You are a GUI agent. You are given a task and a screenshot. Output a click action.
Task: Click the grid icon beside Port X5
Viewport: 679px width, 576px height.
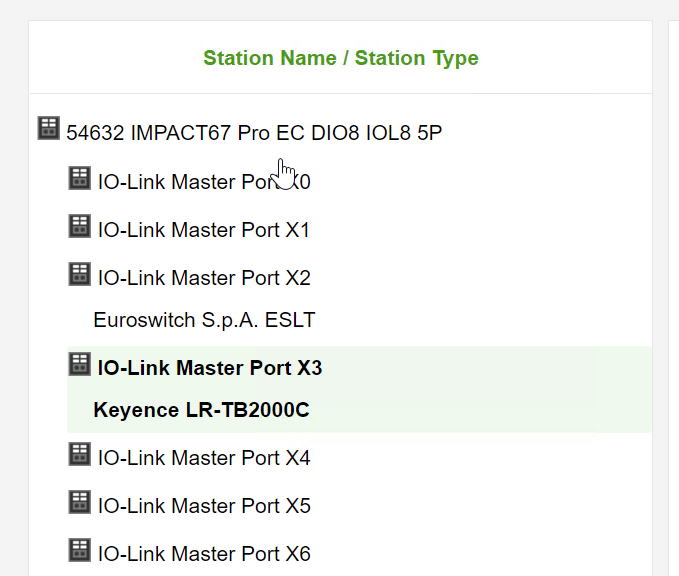(x=80, y=502)
